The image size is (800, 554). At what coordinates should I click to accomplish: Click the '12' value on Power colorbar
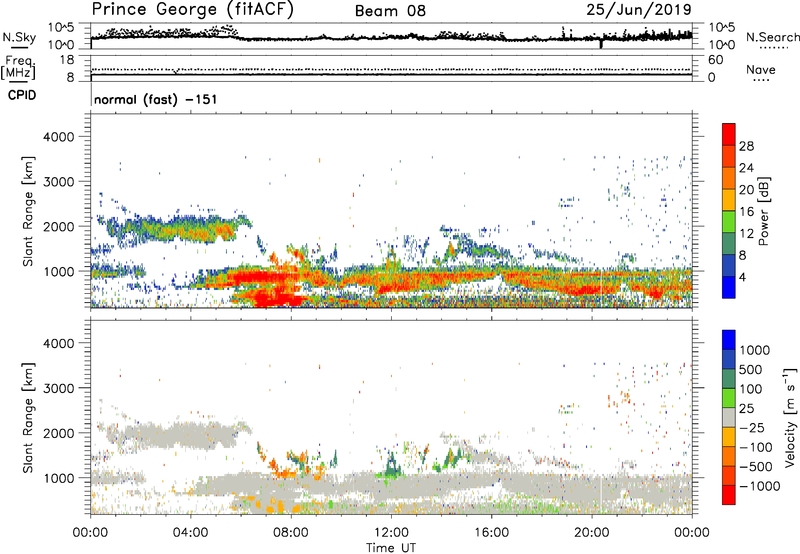pos(746,234)
